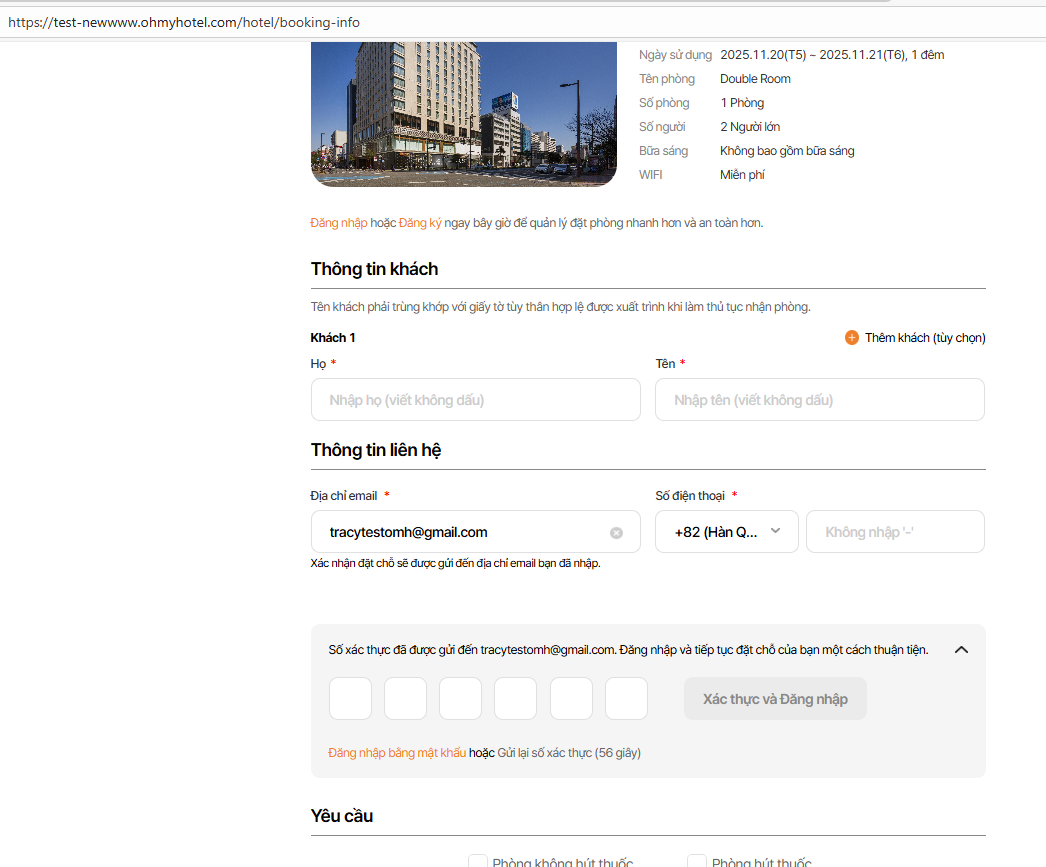This screenshot has width=1046, height=867.
Task: Open Đăng nhập bằng mật khẩu link
Action: click(x=397, y=752)
